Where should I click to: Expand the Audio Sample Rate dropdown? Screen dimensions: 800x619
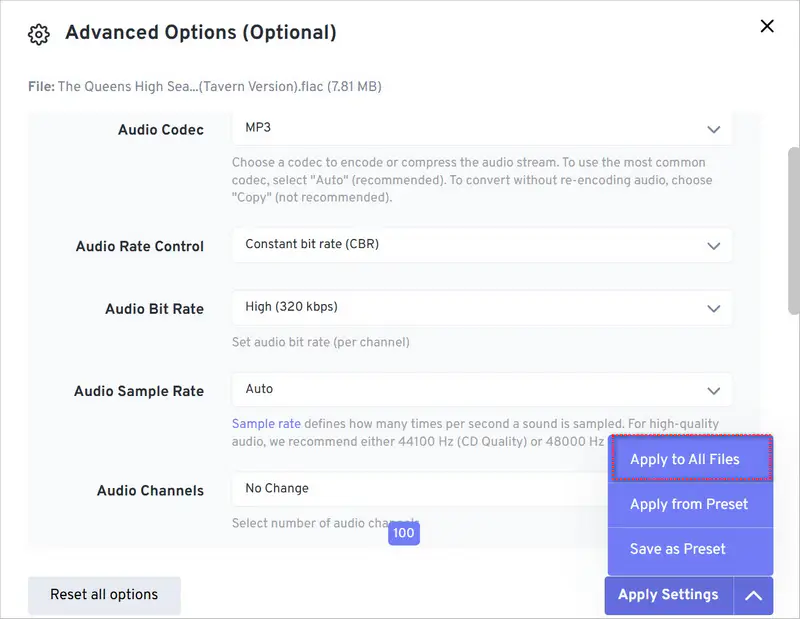click(x=480, y=390)
